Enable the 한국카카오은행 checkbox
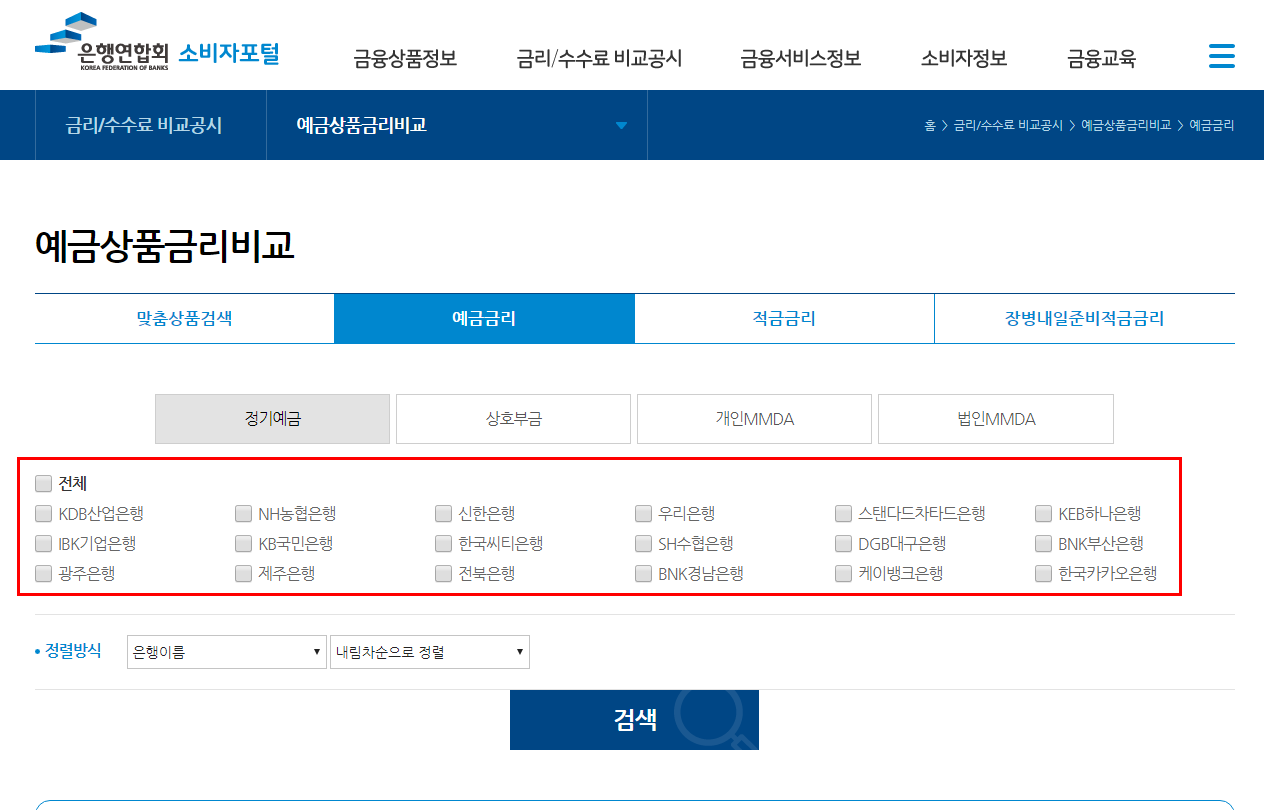Image resolution: width=1264 pixels, height=810 pixels. pos(1043,574)
